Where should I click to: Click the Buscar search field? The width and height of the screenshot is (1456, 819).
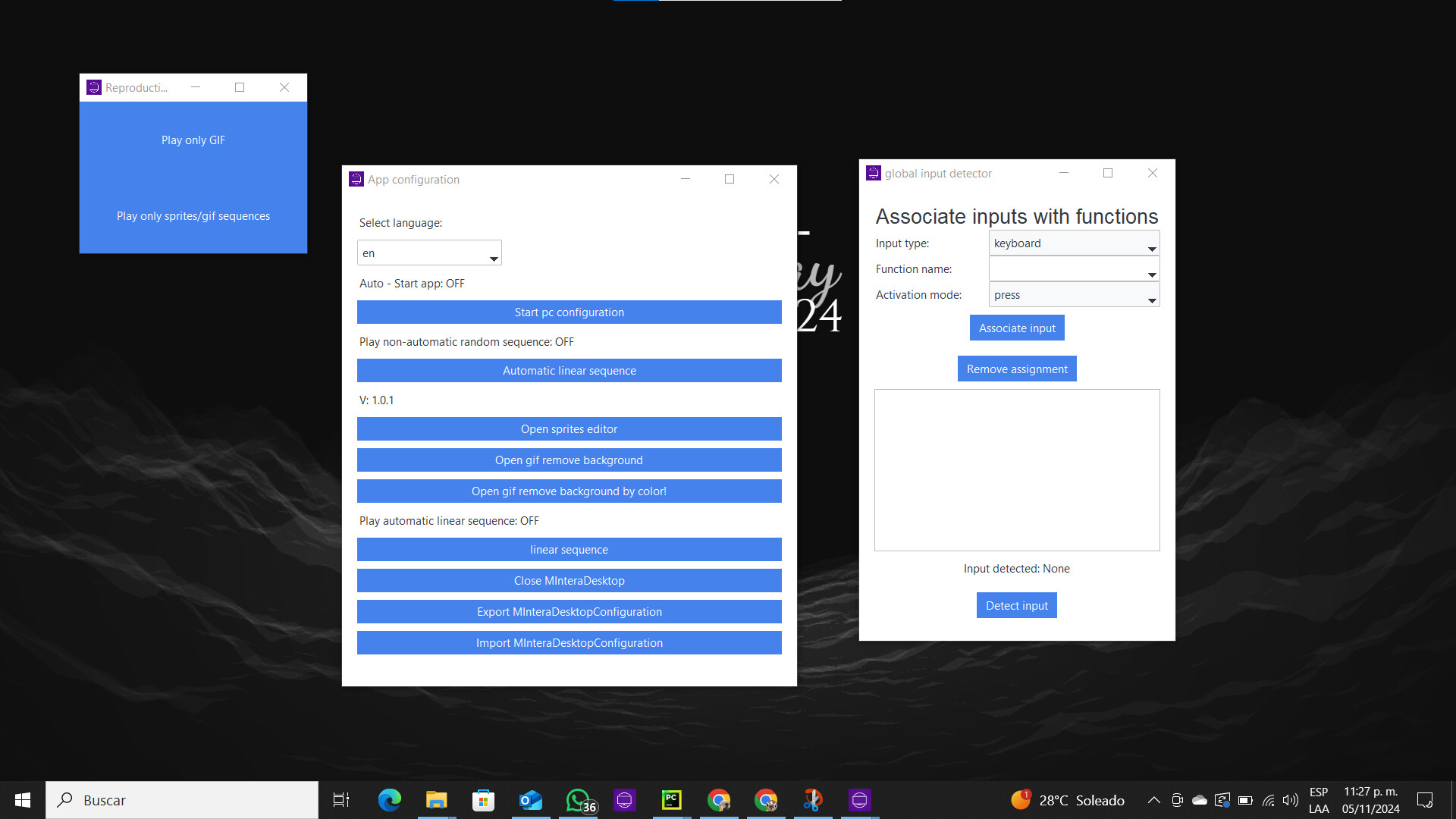(182, 799)
